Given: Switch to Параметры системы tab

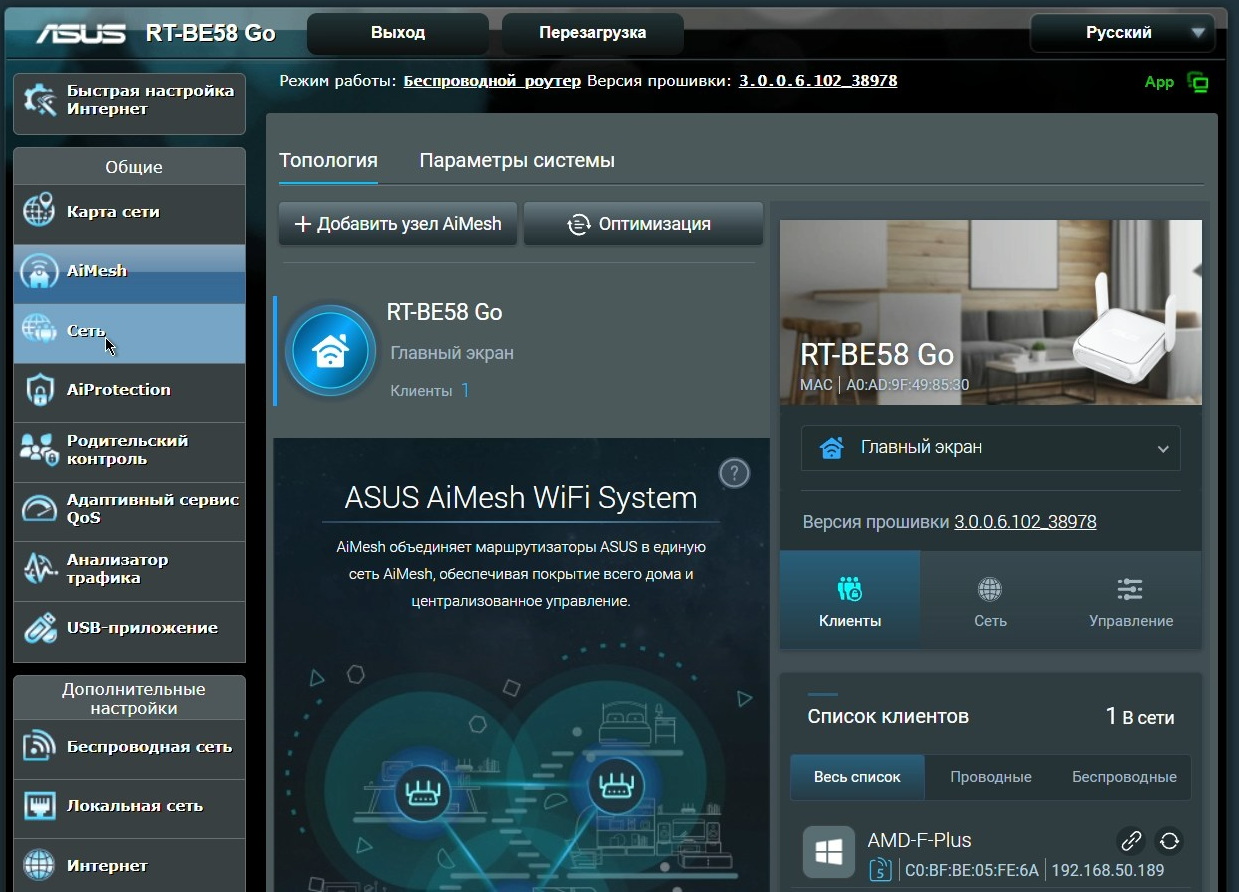Looking at the screenshot, I should click(x=516, y=161).
